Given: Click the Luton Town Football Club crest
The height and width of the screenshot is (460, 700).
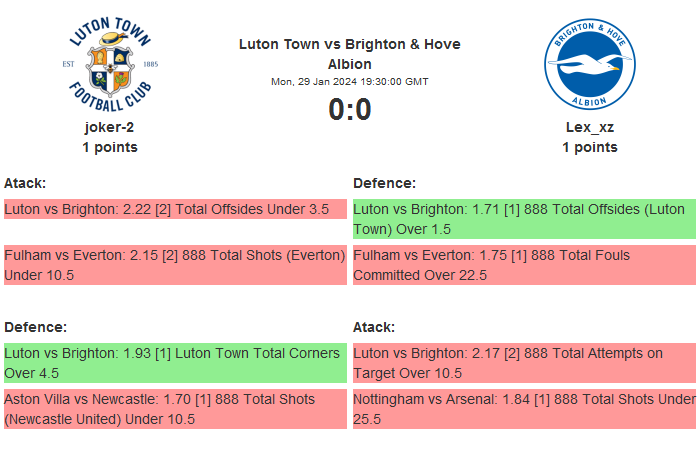Looking at the screenshot, I should pyautogui.click(x=110, y=64).
